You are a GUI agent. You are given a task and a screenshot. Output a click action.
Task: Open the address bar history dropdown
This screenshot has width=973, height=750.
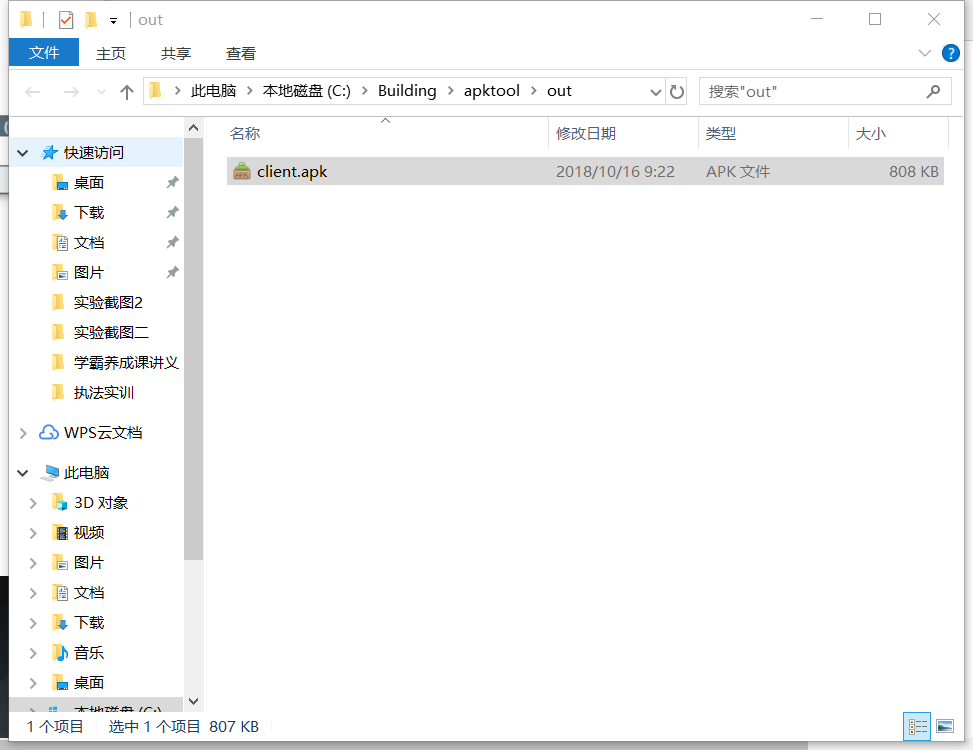[655, 92]
